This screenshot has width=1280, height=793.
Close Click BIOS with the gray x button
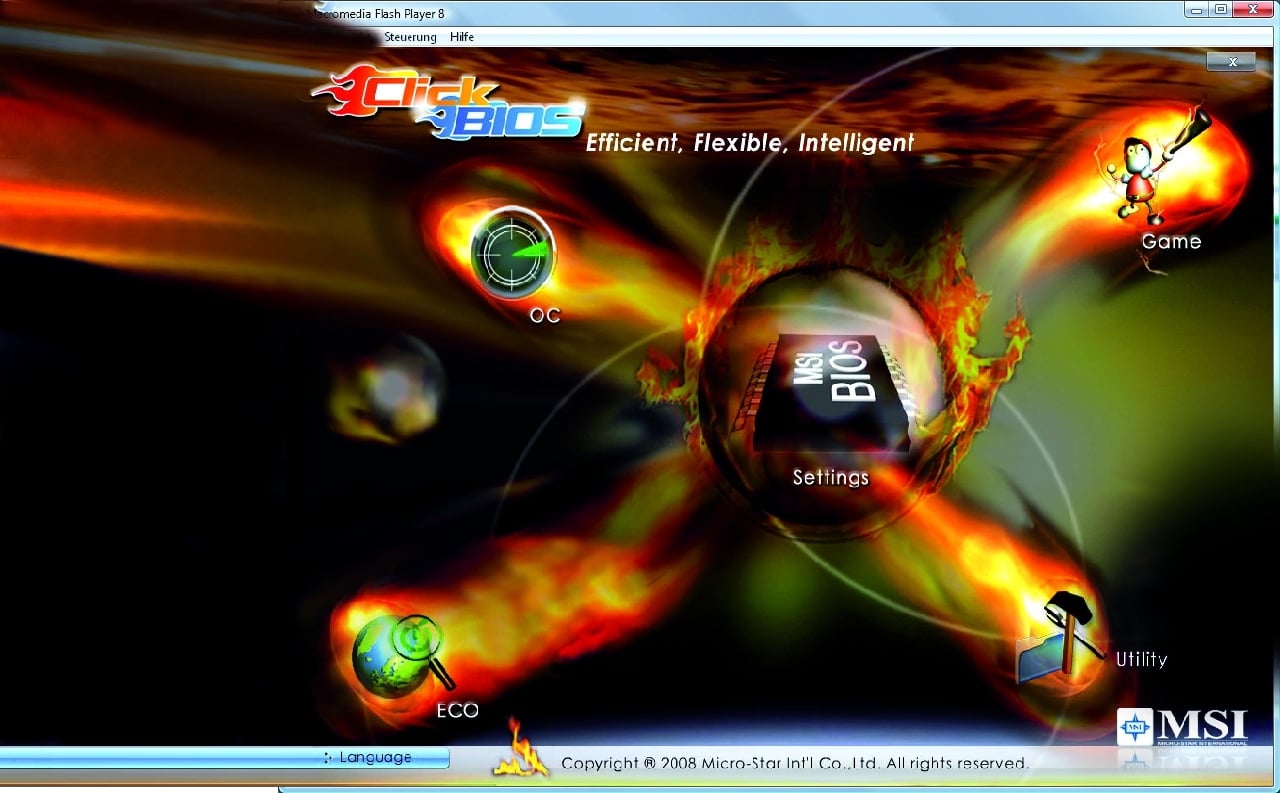click(x=1232, y=62)
